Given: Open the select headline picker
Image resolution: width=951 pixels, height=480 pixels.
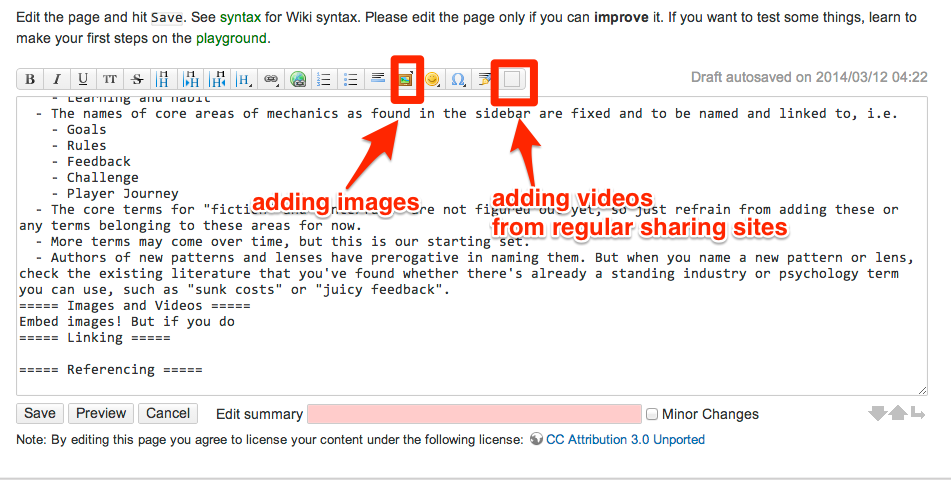Looking at the screenshot, I should point(244,79).
